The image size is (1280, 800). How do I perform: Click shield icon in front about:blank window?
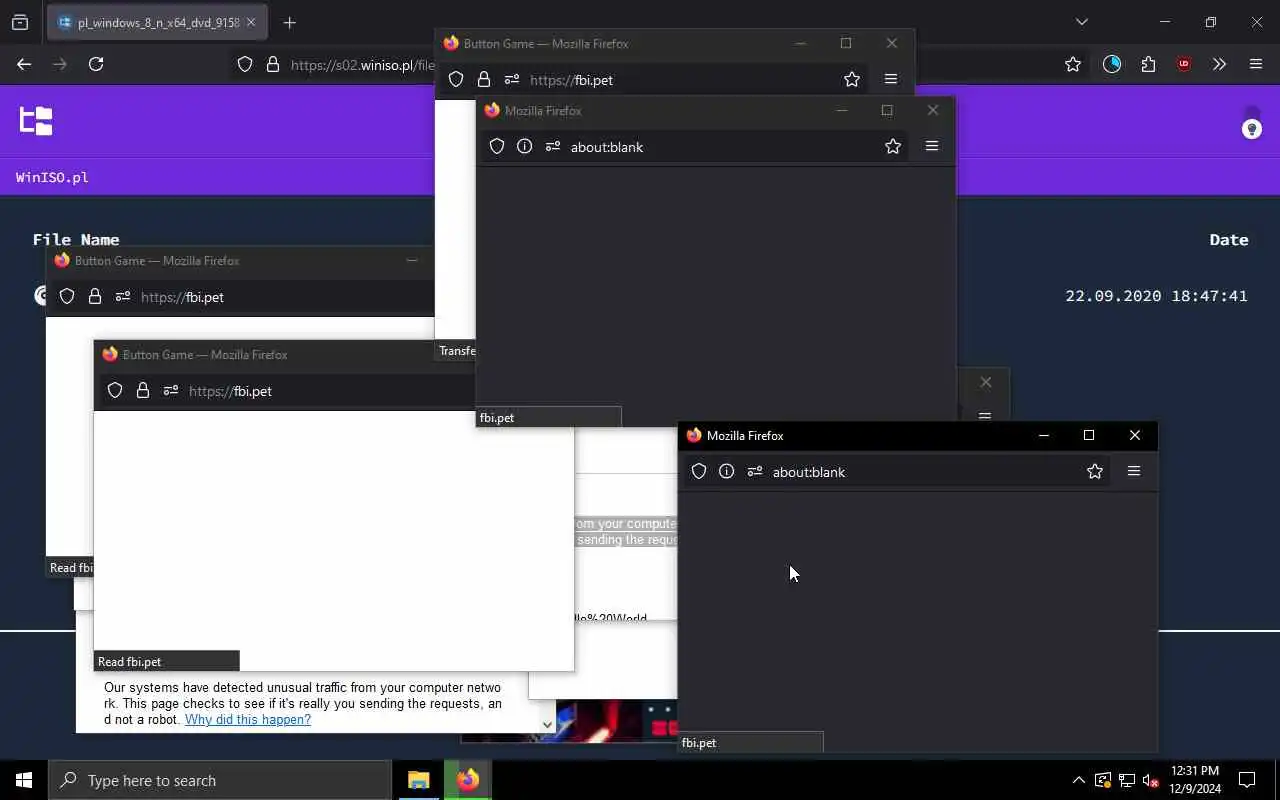click(699, 471)
